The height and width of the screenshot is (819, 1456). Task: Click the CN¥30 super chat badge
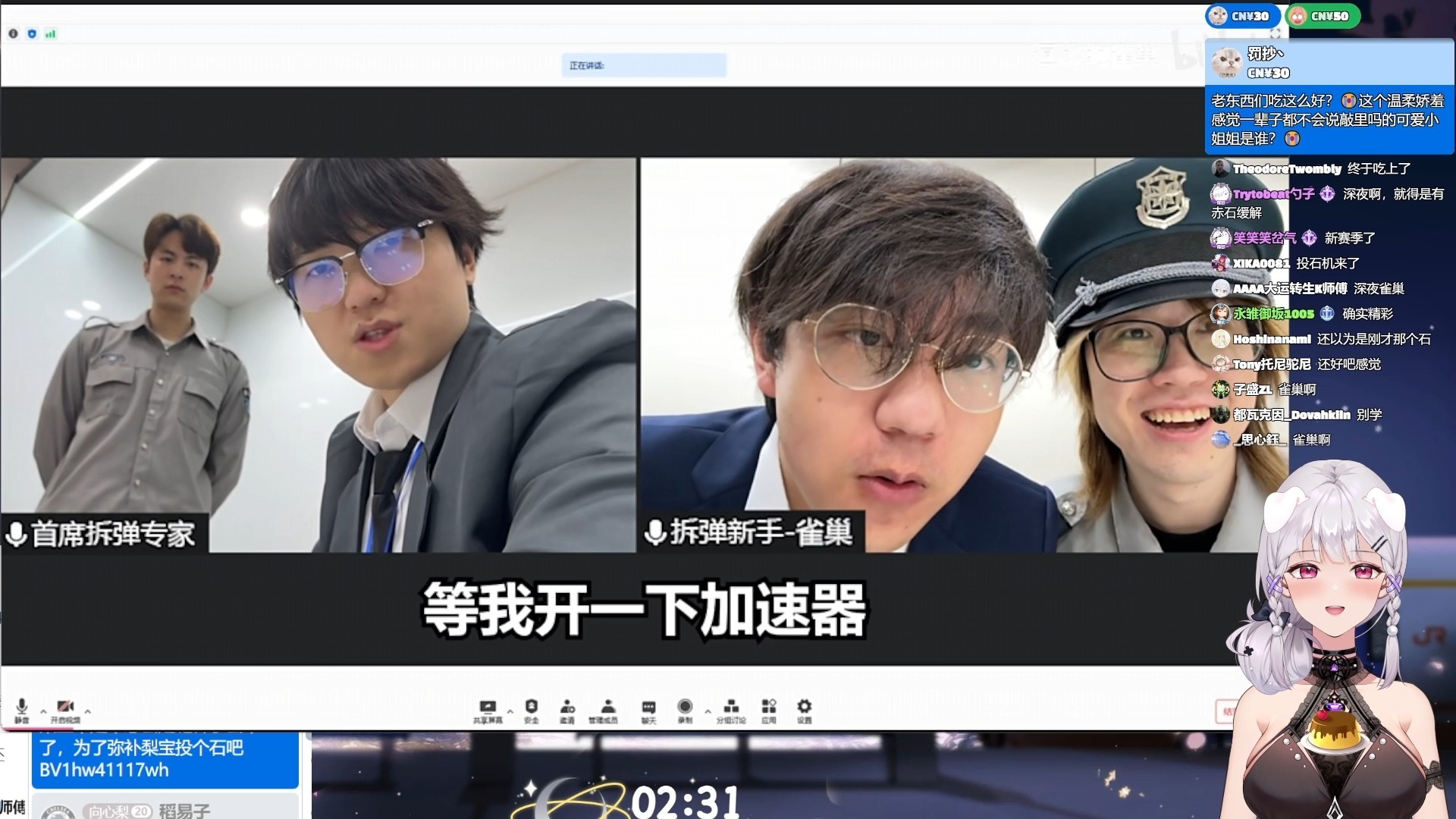tap(1242, 16)
